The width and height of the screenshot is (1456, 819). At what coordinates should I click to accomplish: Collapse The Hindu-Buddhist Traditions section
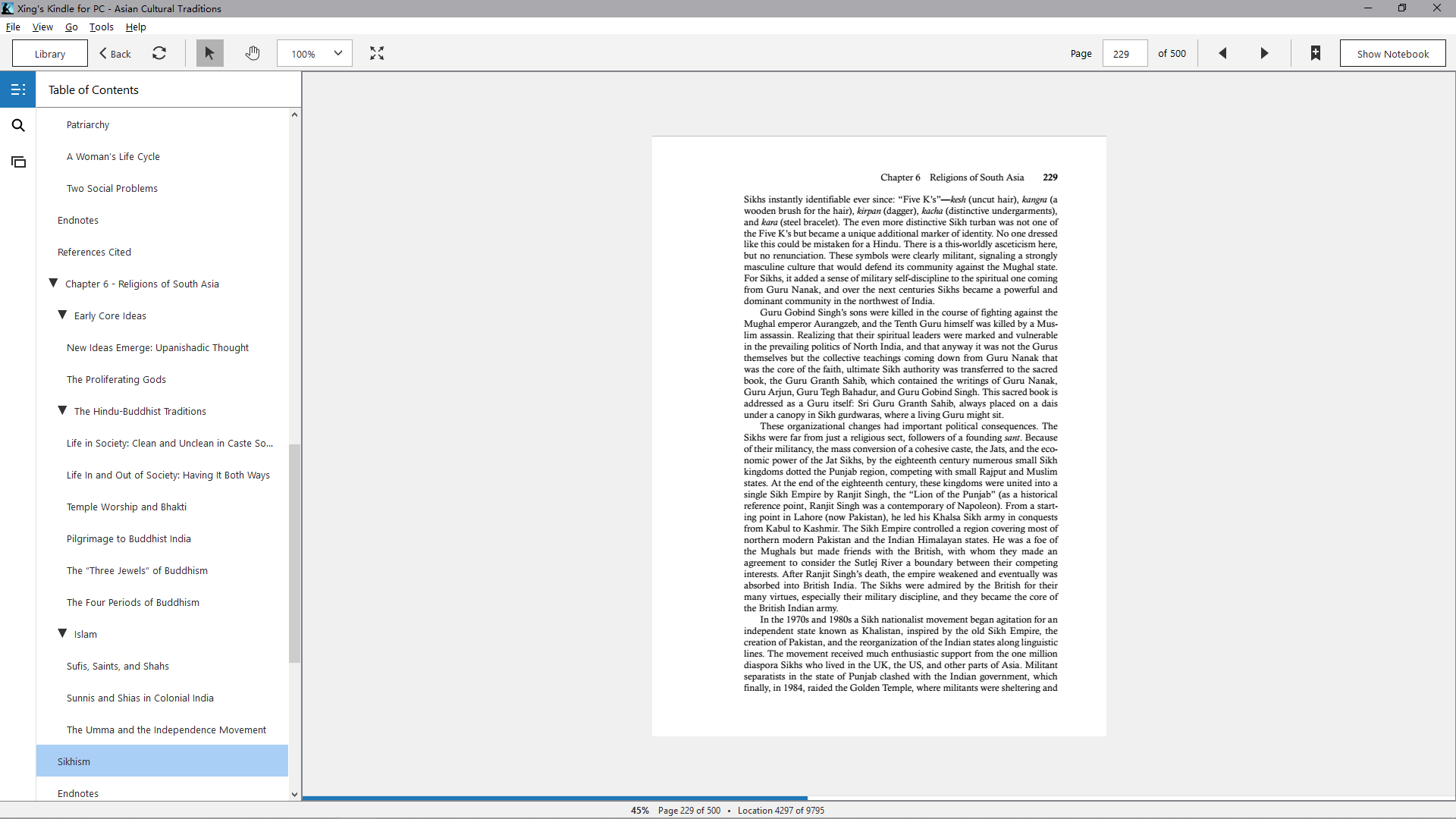(62, 410)
